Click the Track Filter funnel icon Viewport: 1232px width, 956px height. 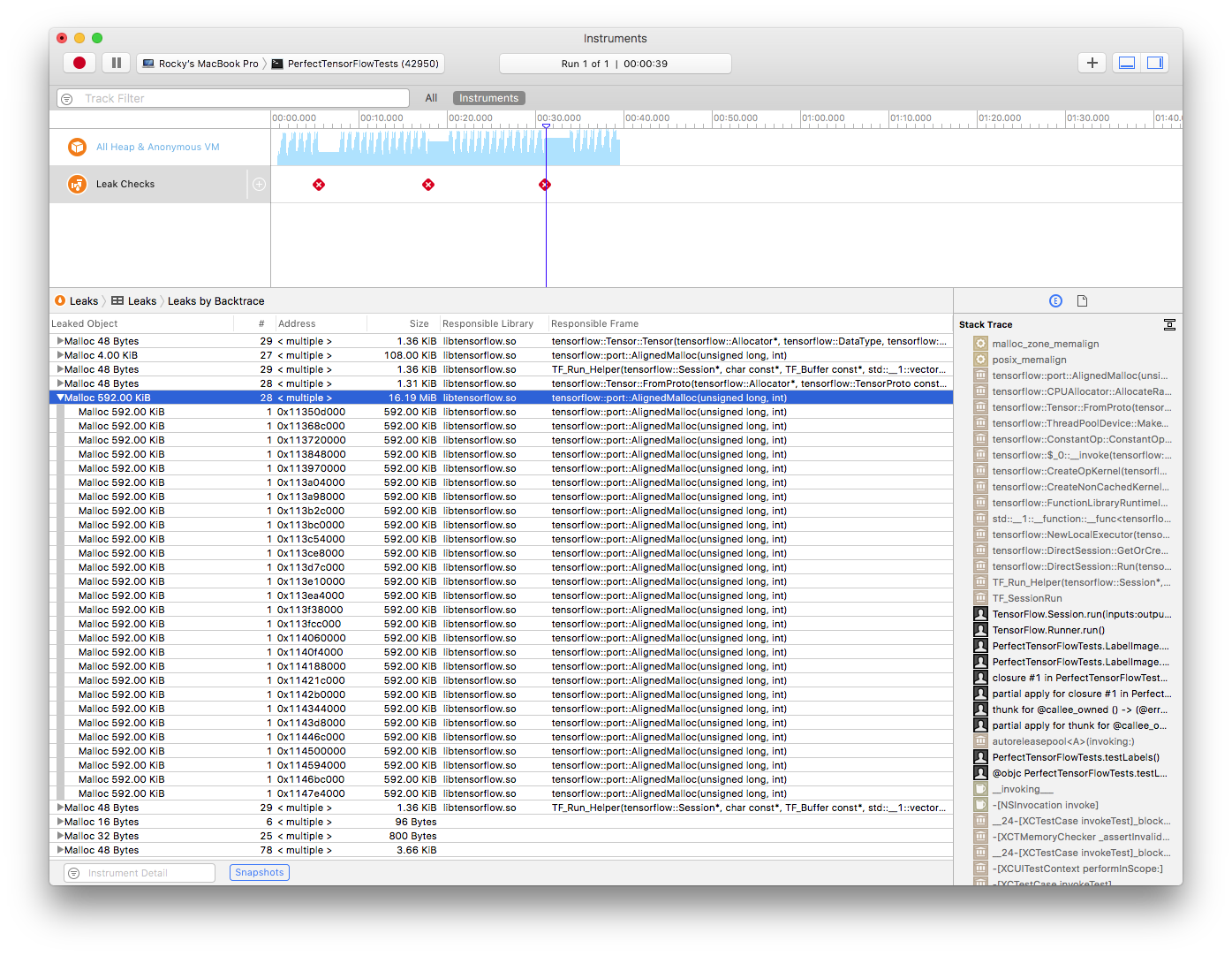pyautogui.click(x=66, y=99)
